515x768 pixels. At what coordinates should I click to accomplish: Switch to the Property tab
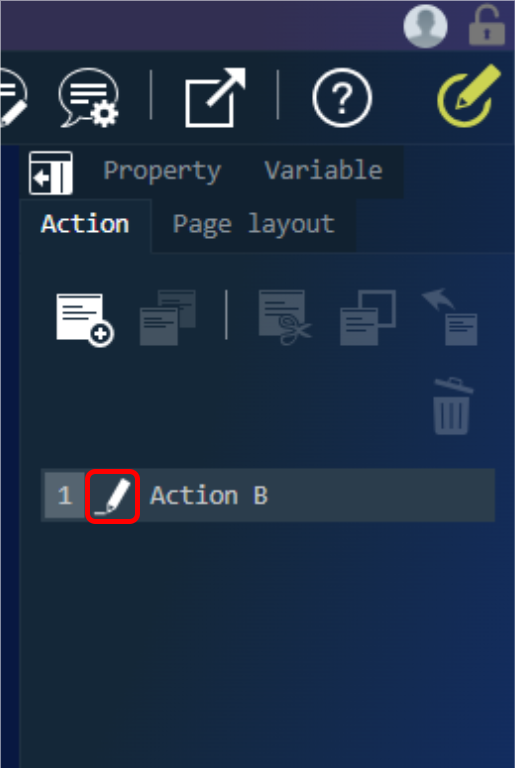coord(162,170)
